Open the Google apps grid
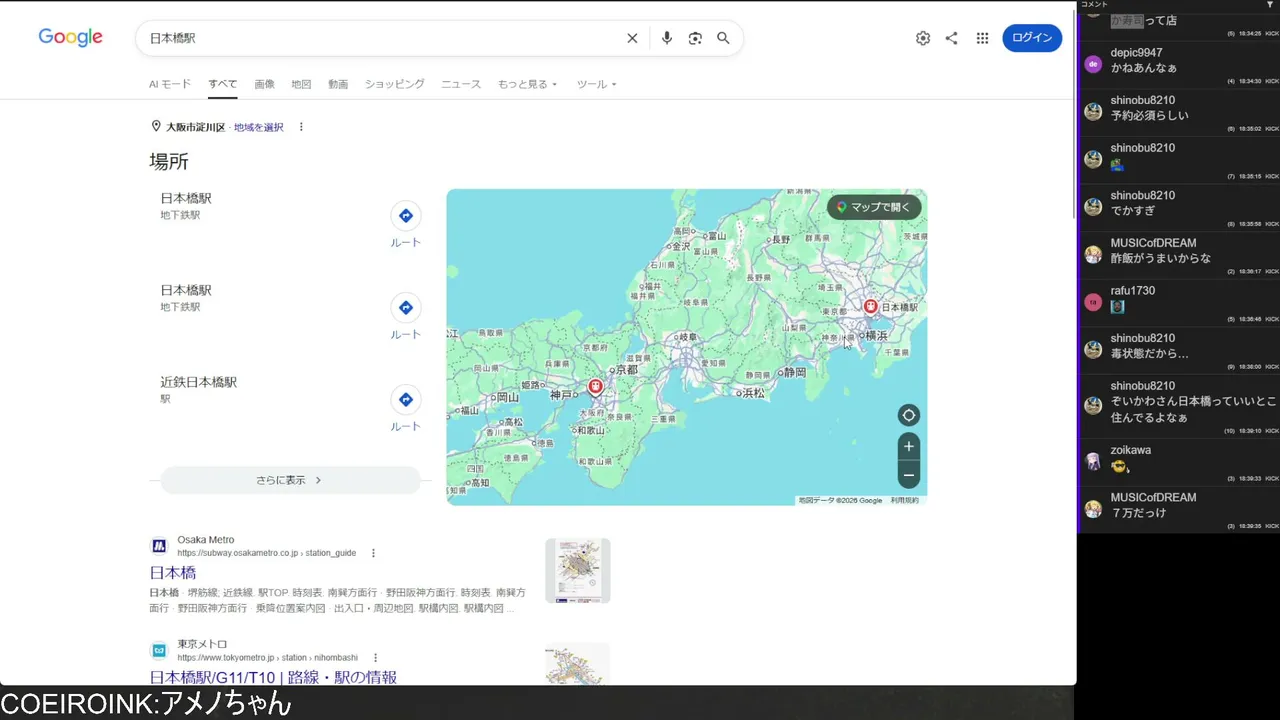1280x720 pixels. point(982,38)
